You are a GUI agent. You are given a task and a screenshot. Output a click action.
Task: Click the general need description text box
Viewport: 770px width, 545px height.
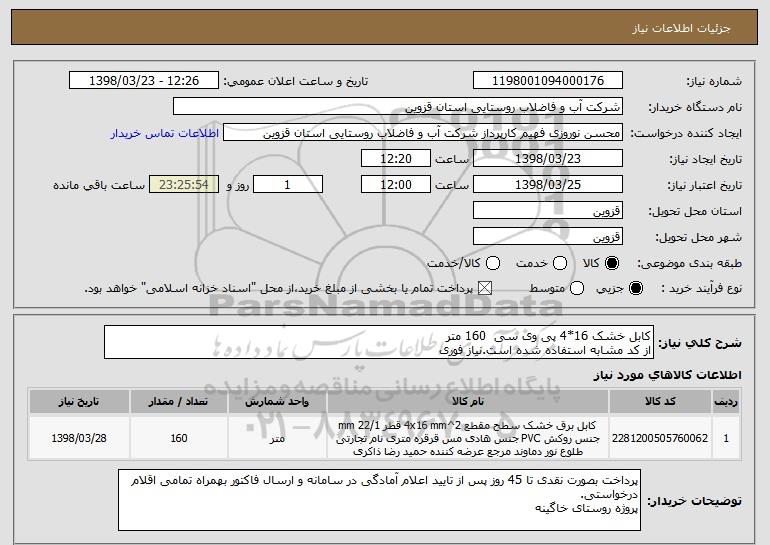(379, 342)
